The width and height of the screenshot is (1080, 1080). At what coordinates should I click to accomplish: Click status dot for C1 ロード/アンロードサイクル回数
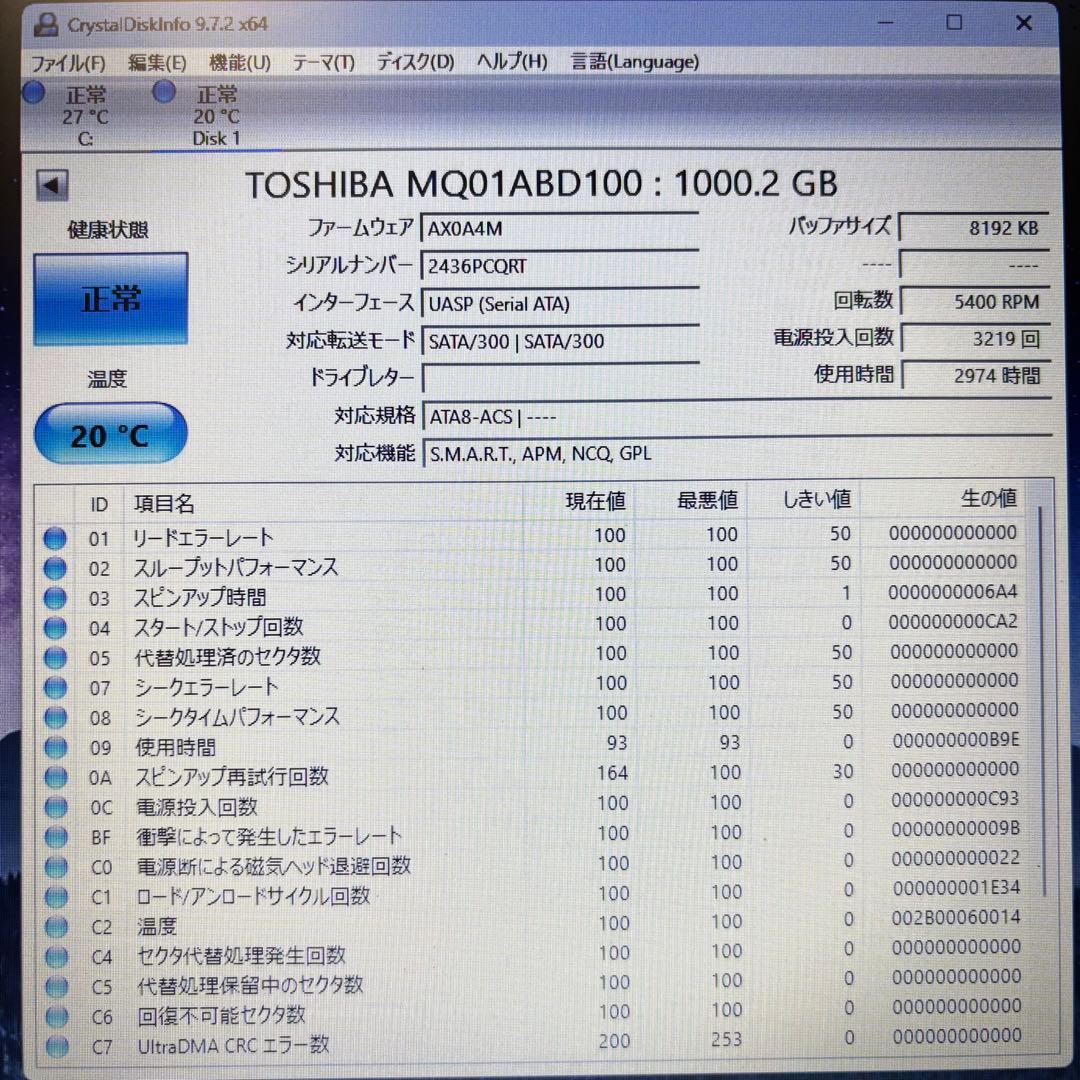pos(56,897)
